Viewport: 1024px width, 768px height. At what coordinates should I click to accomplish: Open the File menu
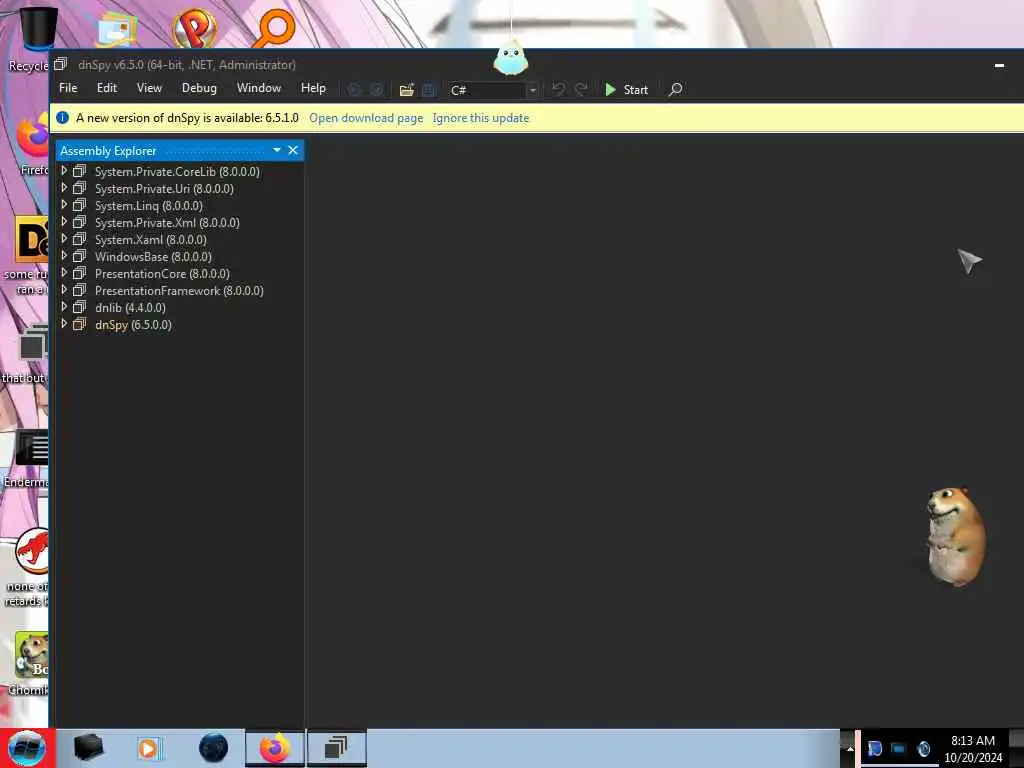tap(68, 88)
